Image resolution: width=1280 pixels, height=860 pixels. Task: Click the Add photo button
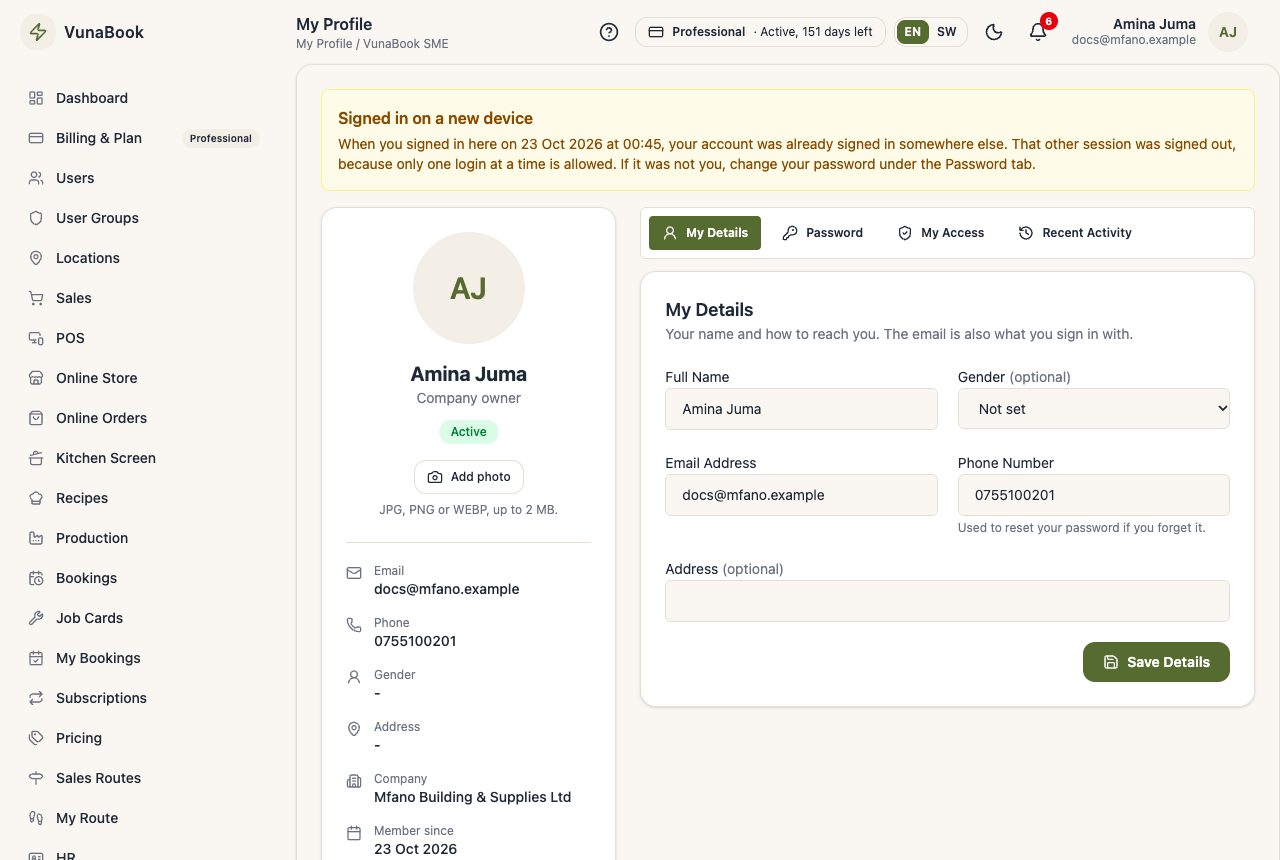(469, 477)
